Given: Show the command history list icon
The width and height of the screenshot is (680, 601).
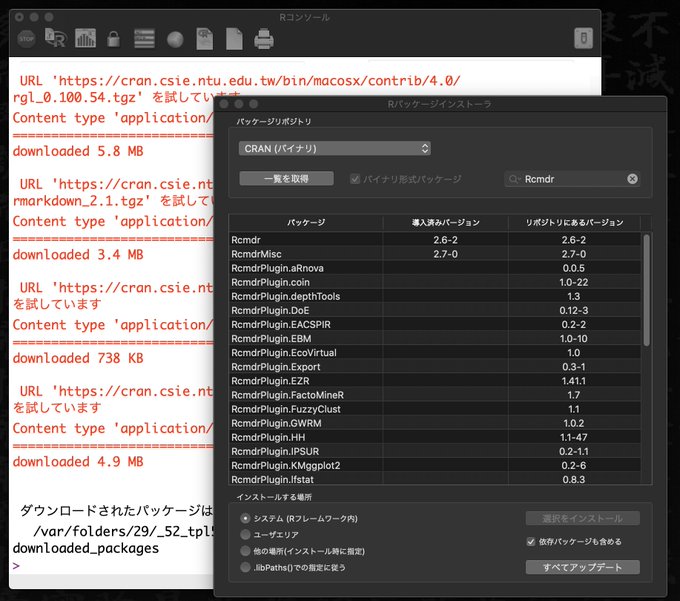Looking at the screenshot, I should (x=144, y=39).
